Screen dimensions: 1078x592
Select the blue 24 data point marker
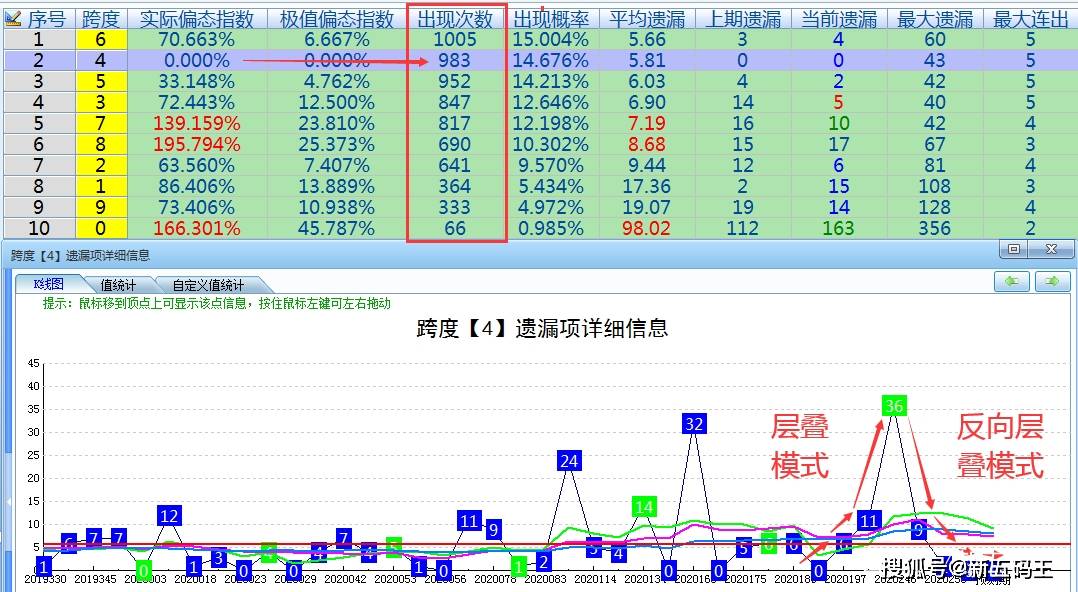569,461
